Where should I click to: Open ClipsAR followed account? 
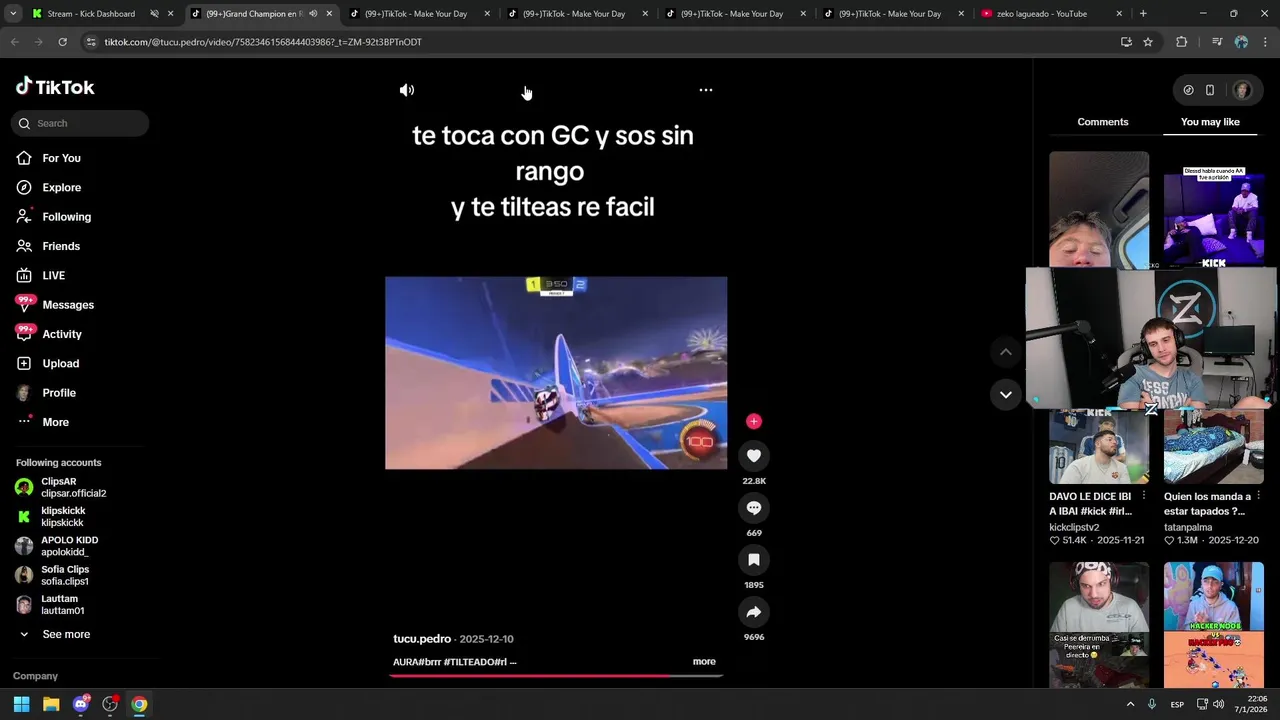pyautogui.click(x=73, y=487)
